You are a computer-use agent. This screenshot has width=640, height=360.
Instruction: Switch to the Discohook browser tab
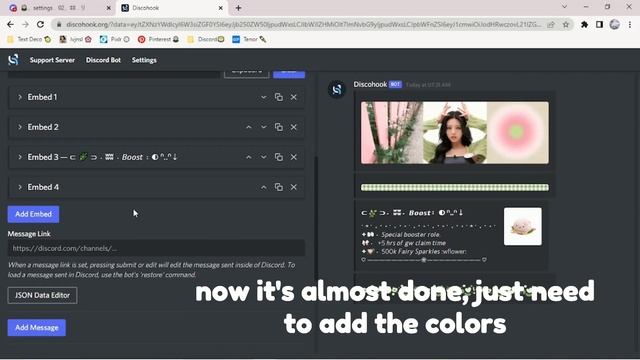(171, 8)
